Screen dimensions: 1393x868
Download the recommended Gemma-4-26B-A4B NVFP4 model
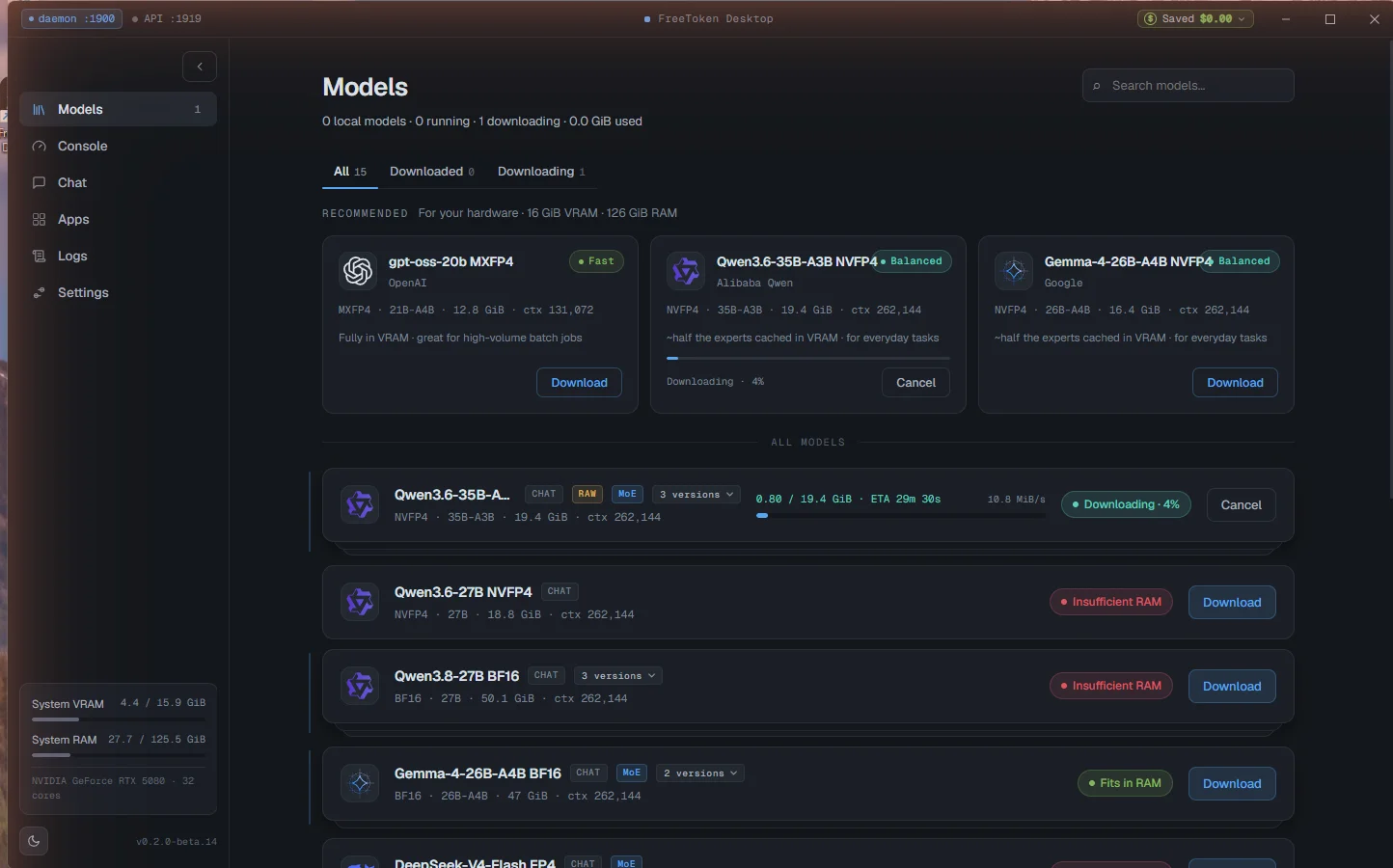pyautogui.click(x=1235, y=383)
